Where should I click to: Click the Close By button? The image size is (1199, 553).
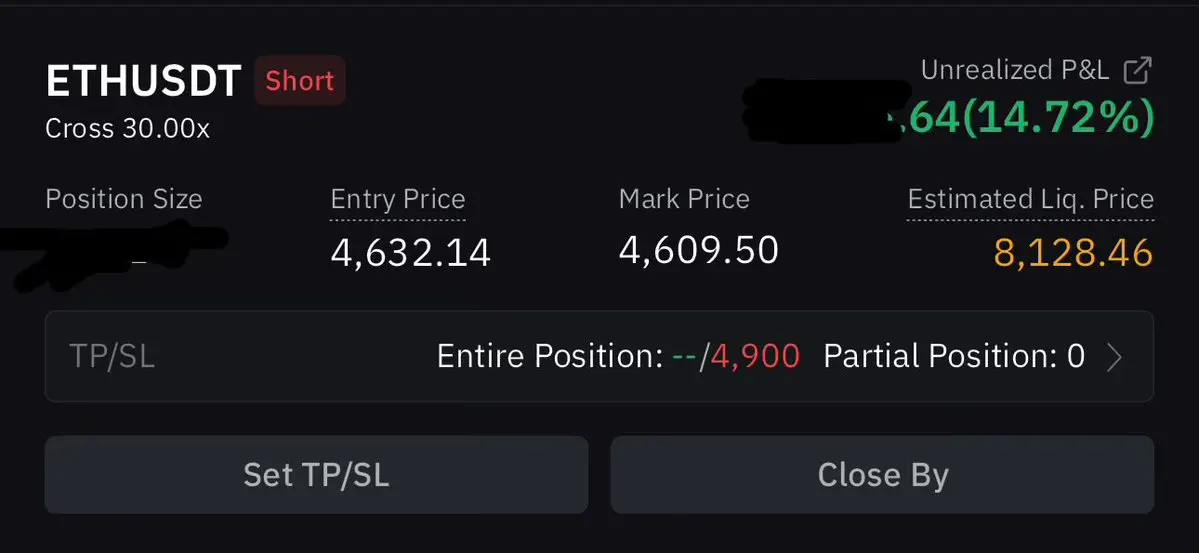pyautogui.click(x=882, y=475)
